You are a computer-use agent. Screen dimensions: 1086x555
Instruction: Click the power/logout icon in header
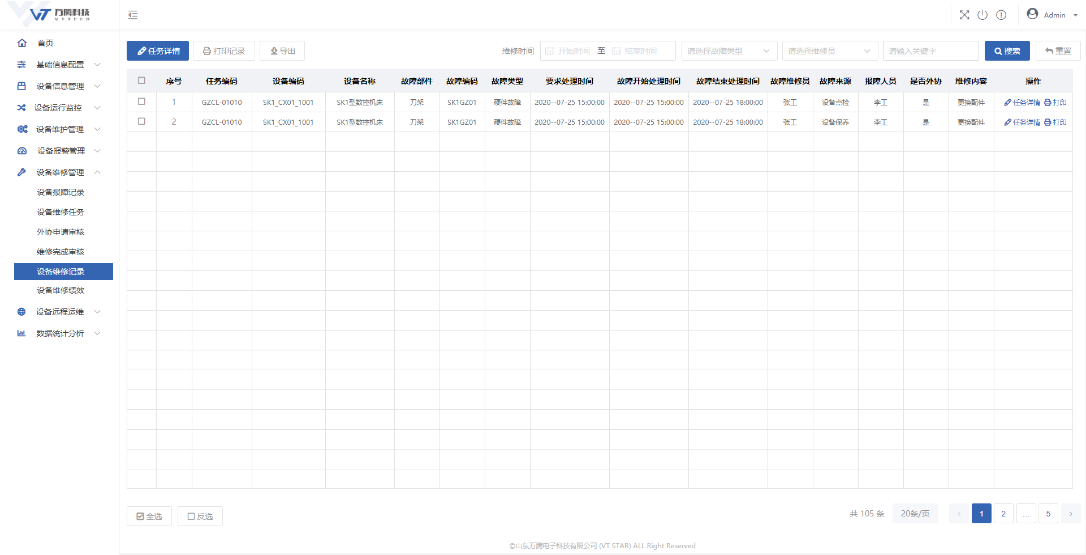pyautogui.click(x=982, y=15)
